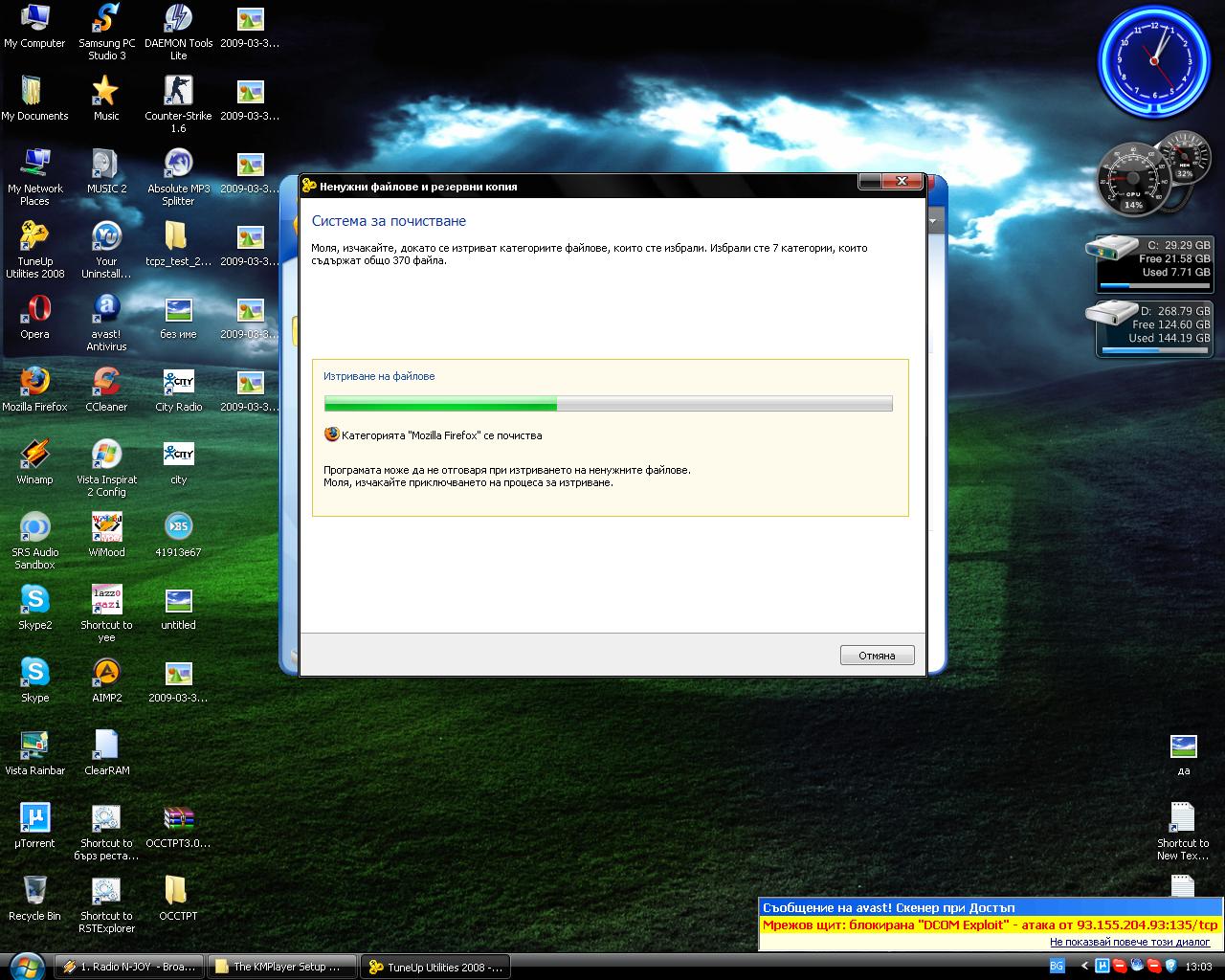Click the Firefox icon in the cleanup dialog
The image size is (1225, 980).
coord(332,434)
